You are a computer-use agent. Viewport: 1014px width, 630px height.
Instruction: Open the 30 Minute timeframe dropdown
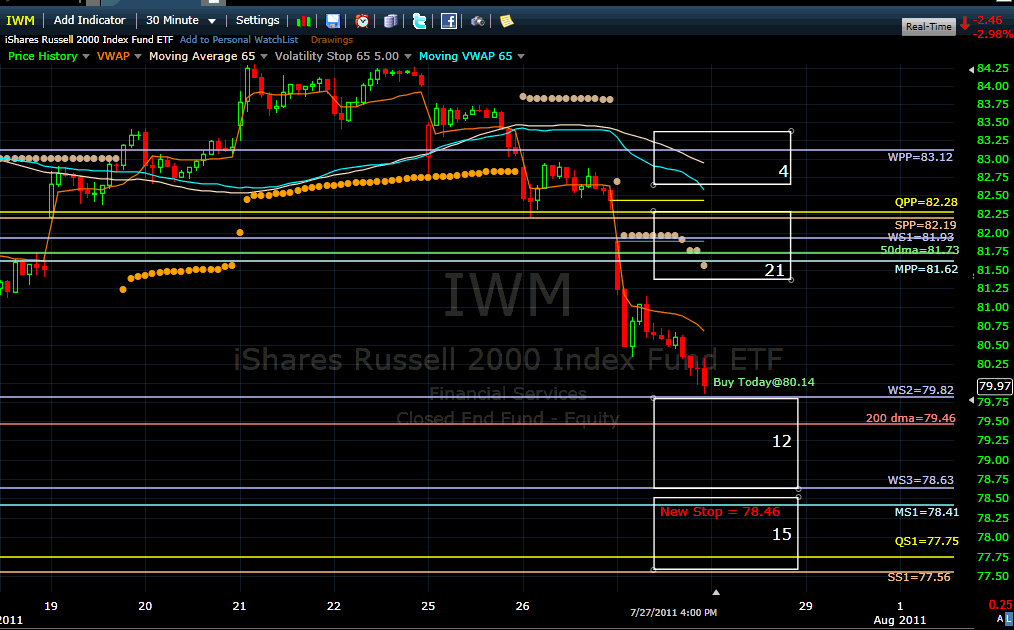tap(181, 21)
